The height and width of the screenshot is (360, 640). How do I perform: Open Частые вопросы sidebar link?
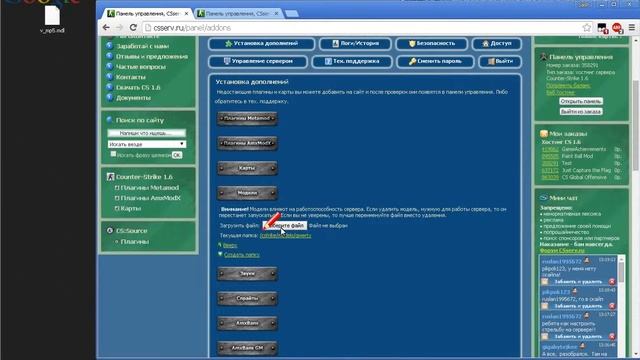(x=141, y=67)
